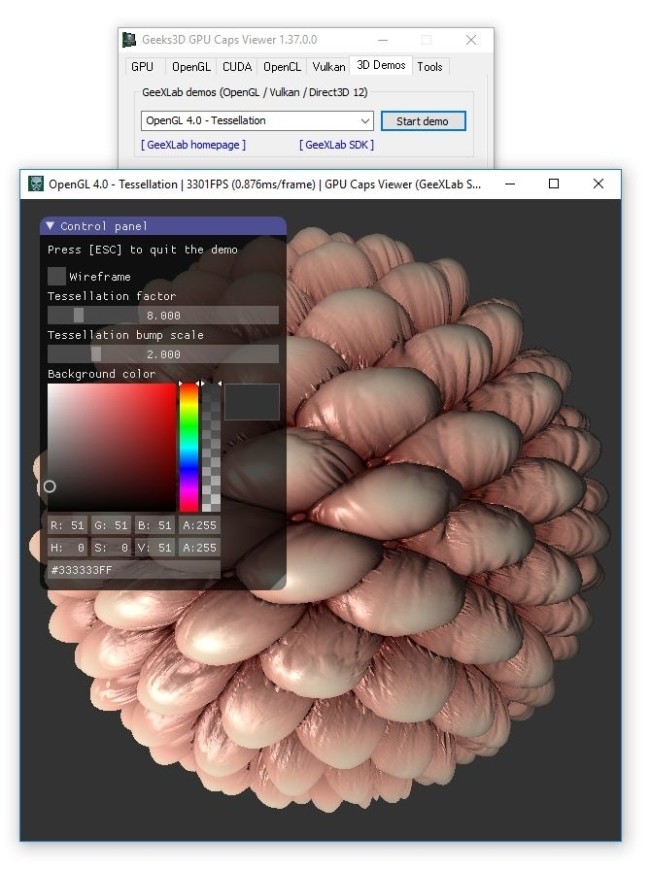Select the Vulkan tab
The width and height of the screenshot is (650, 870).
(x=328, y=67)
